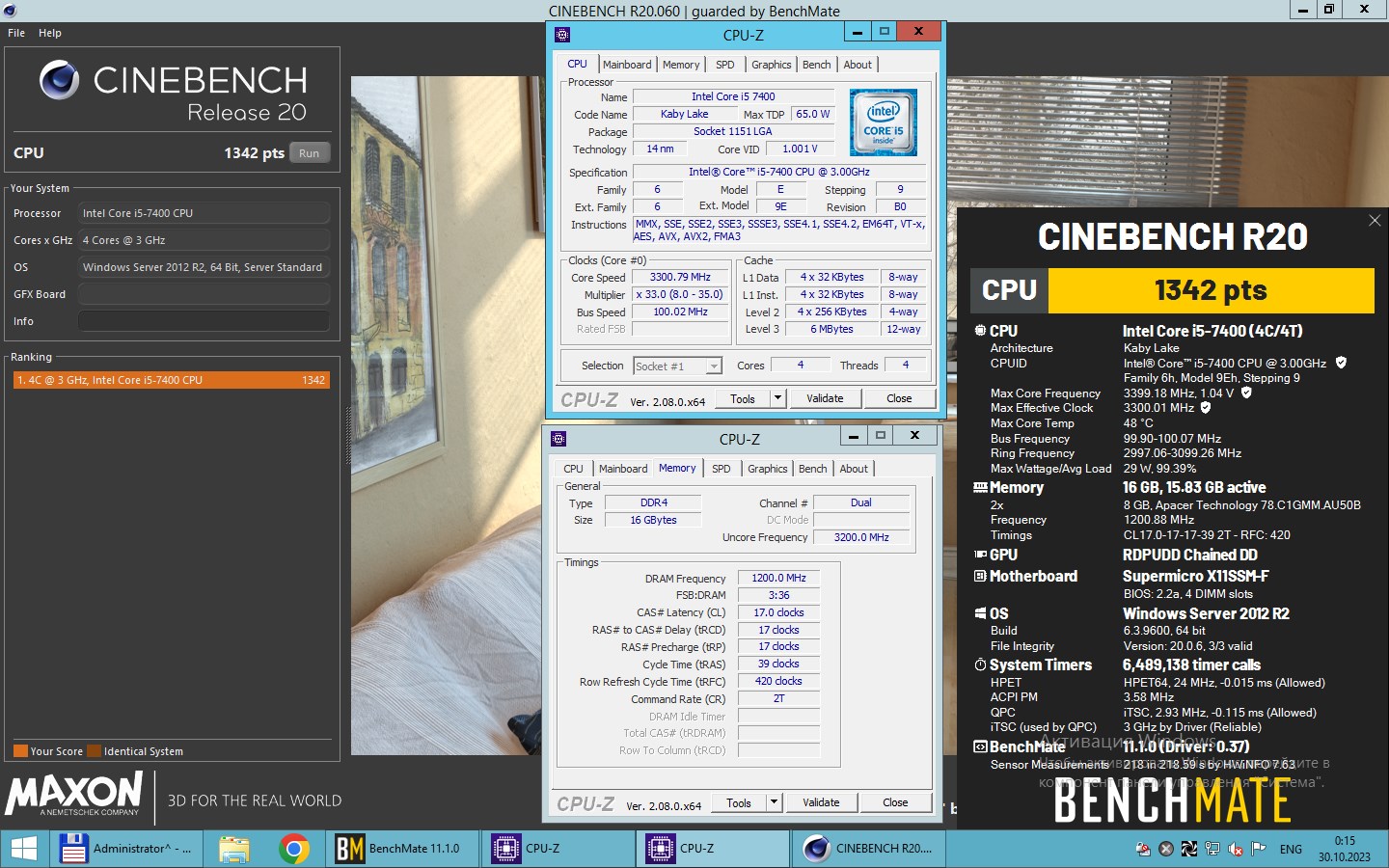This screenshot has width=1389, height=868.
Task: Click Tools button in Memory CPU-Z window
Action: (x=739, y=802)
